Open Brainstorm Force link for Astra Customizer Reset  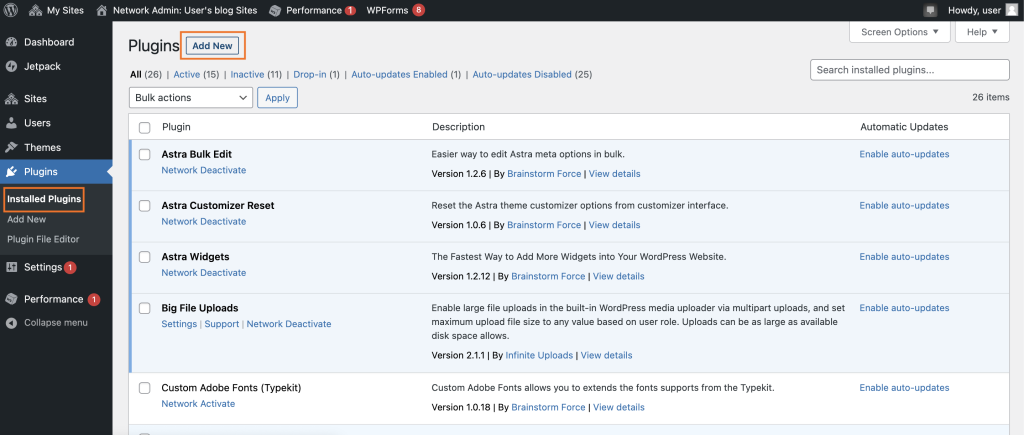tap(544, 225)
